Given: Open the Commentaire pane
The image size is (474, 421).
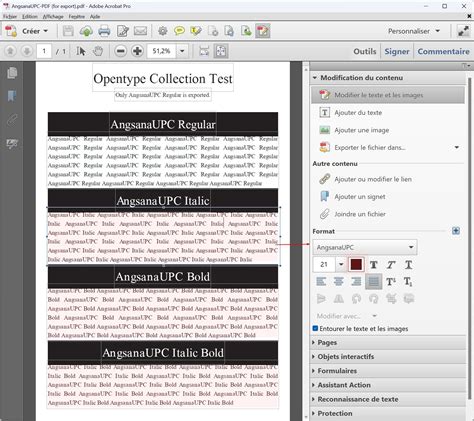Looking at the screenshot, I should 443,51.
